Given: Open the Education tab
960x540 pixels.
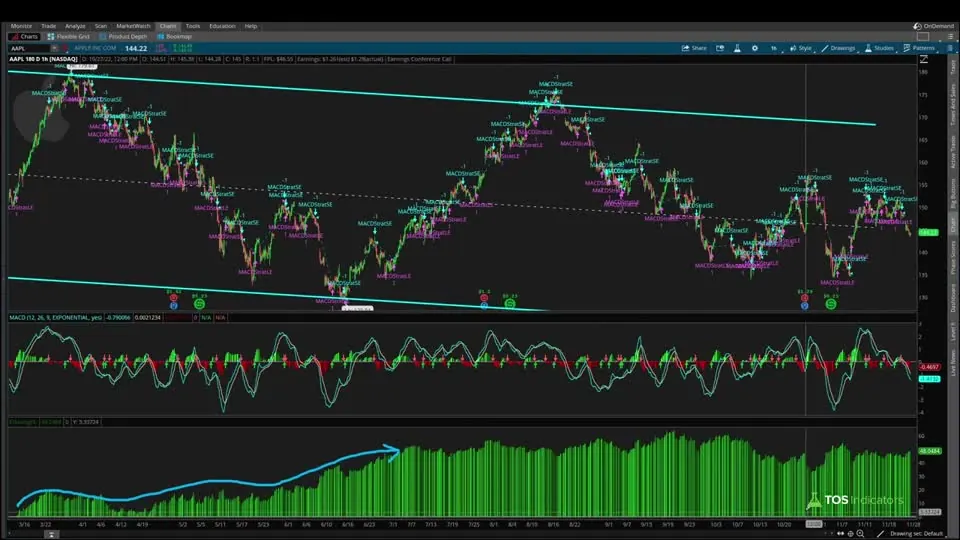Looking at the screenshot, I should 222,26.
